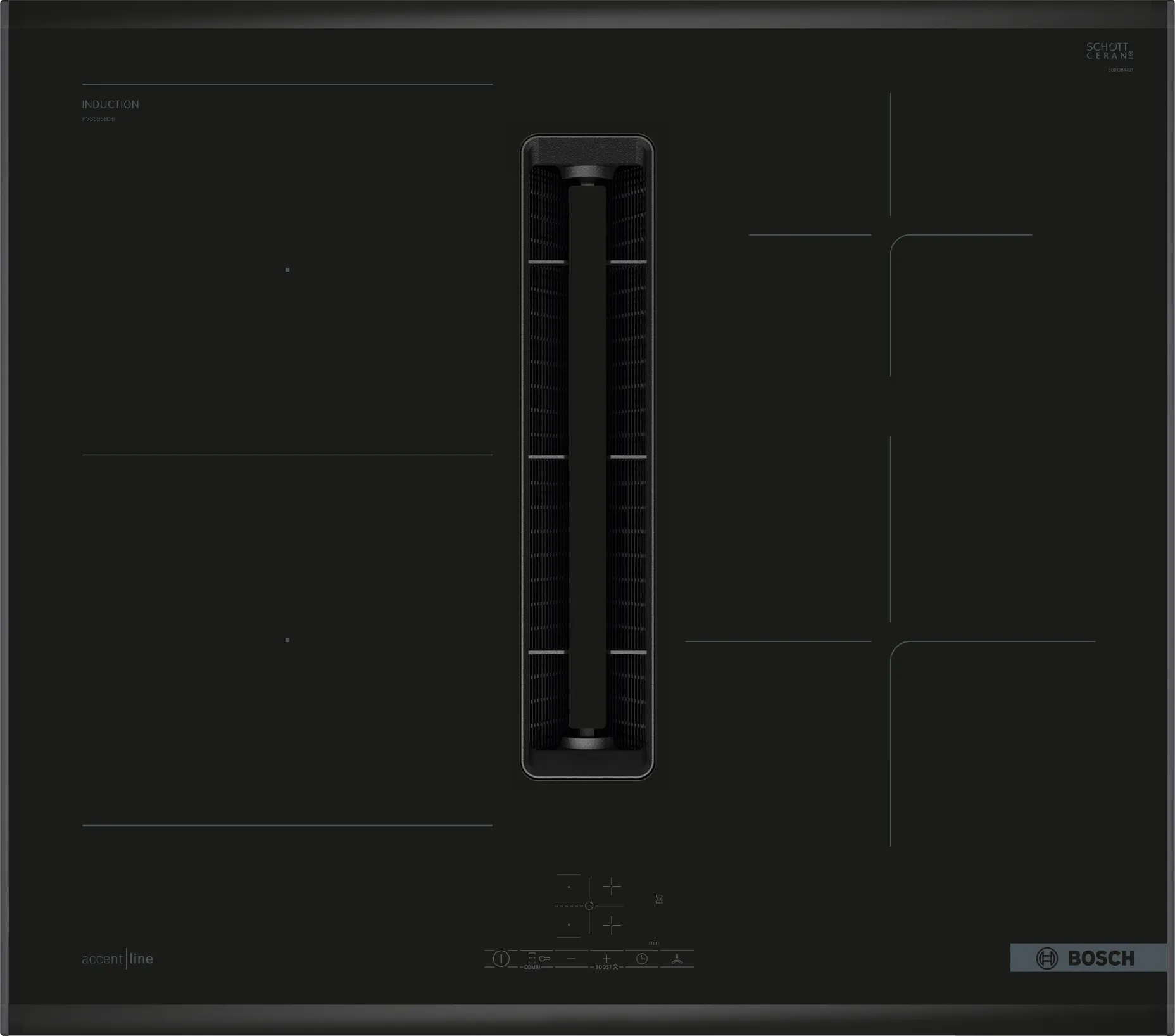Viewport: 1175px width, 1036px height.
Task: Click the SCHOTT CERAN logo
Action: pyautogui.click(x=1109, y=51)
